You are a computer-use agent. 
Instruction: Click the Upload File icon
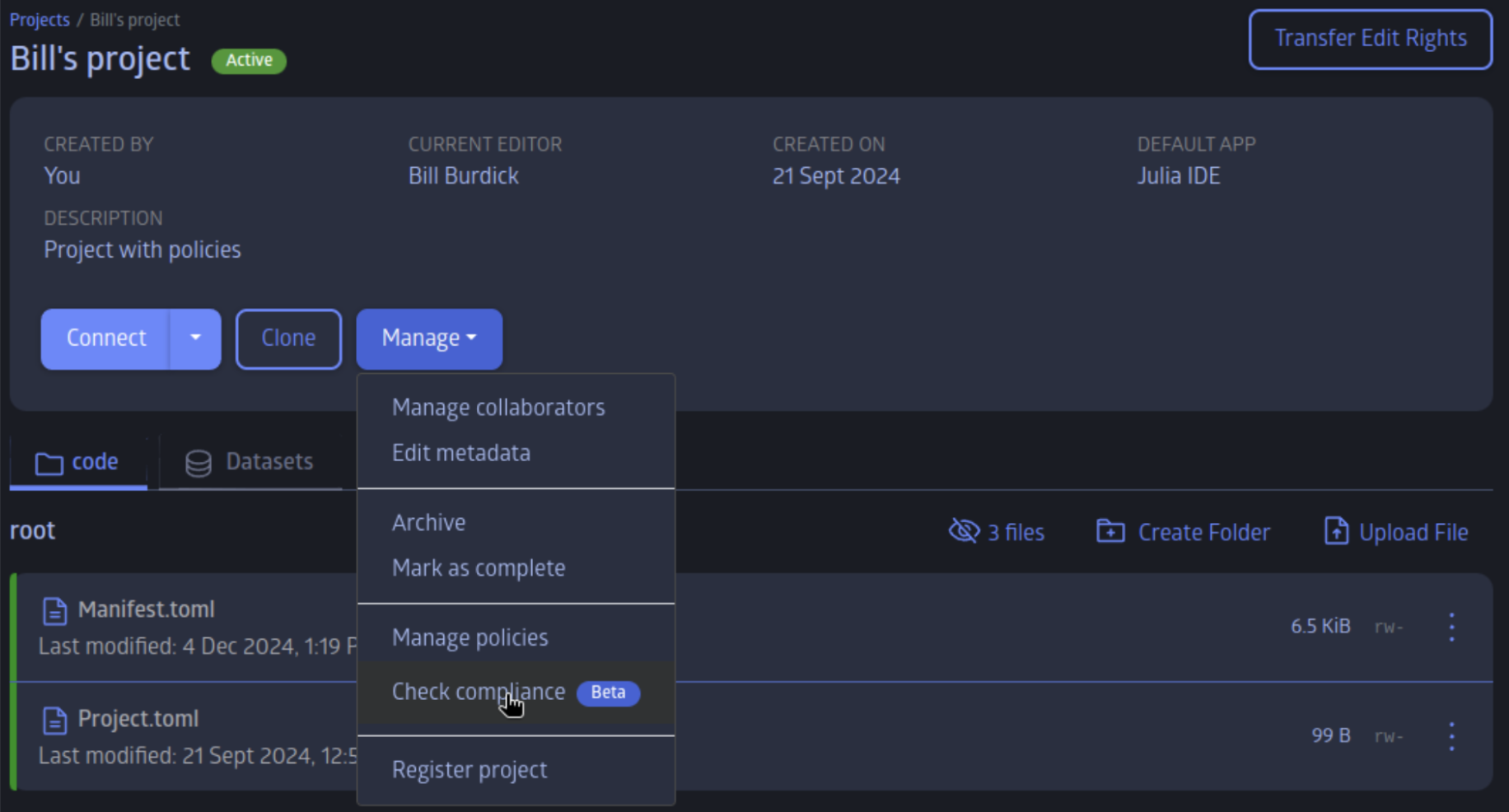1336,532
